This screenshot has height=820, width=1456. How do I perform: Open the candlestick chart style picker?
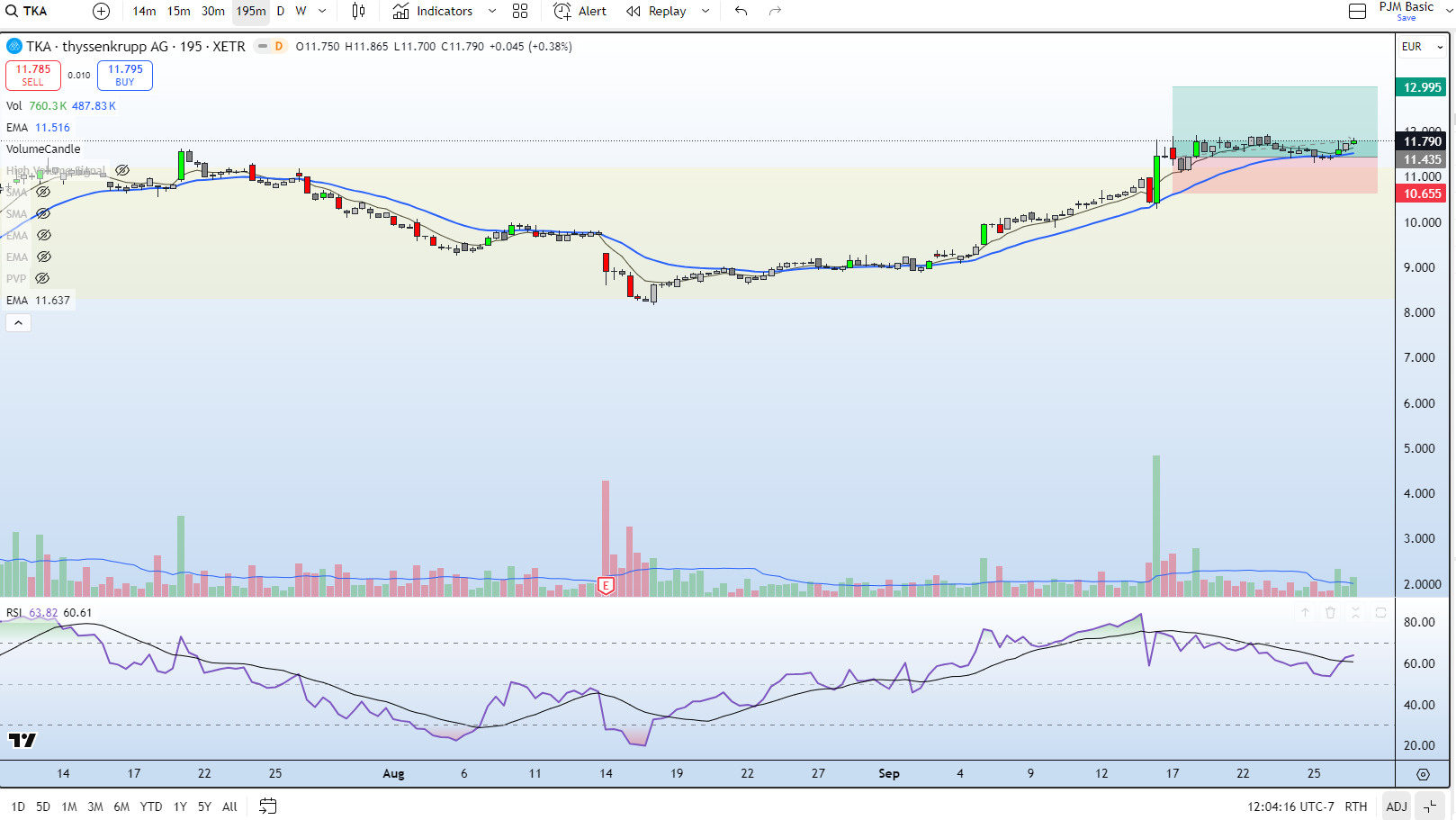[358, 12]
